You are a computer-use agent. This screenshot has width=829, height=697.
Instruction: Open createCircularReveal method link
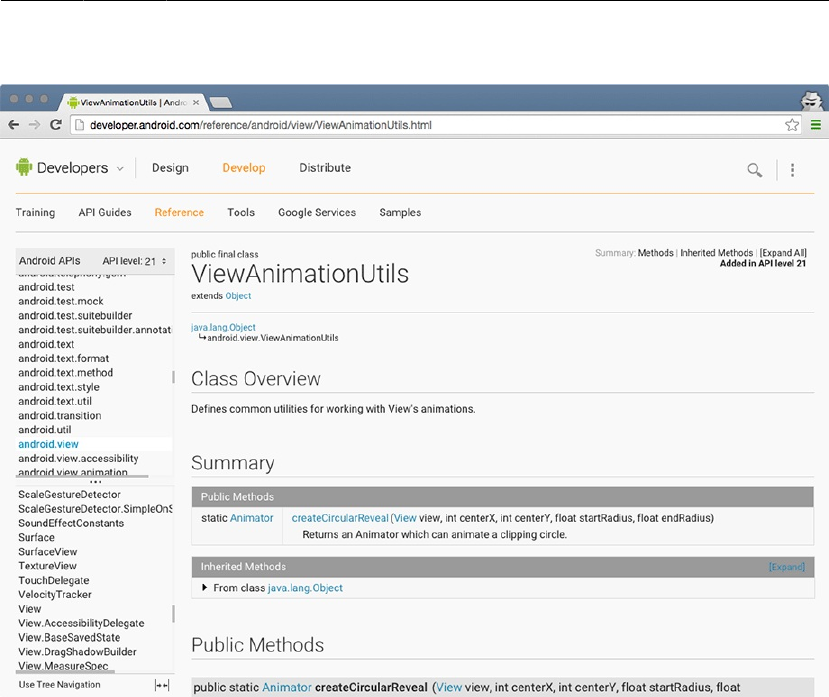tap(340, 518)
